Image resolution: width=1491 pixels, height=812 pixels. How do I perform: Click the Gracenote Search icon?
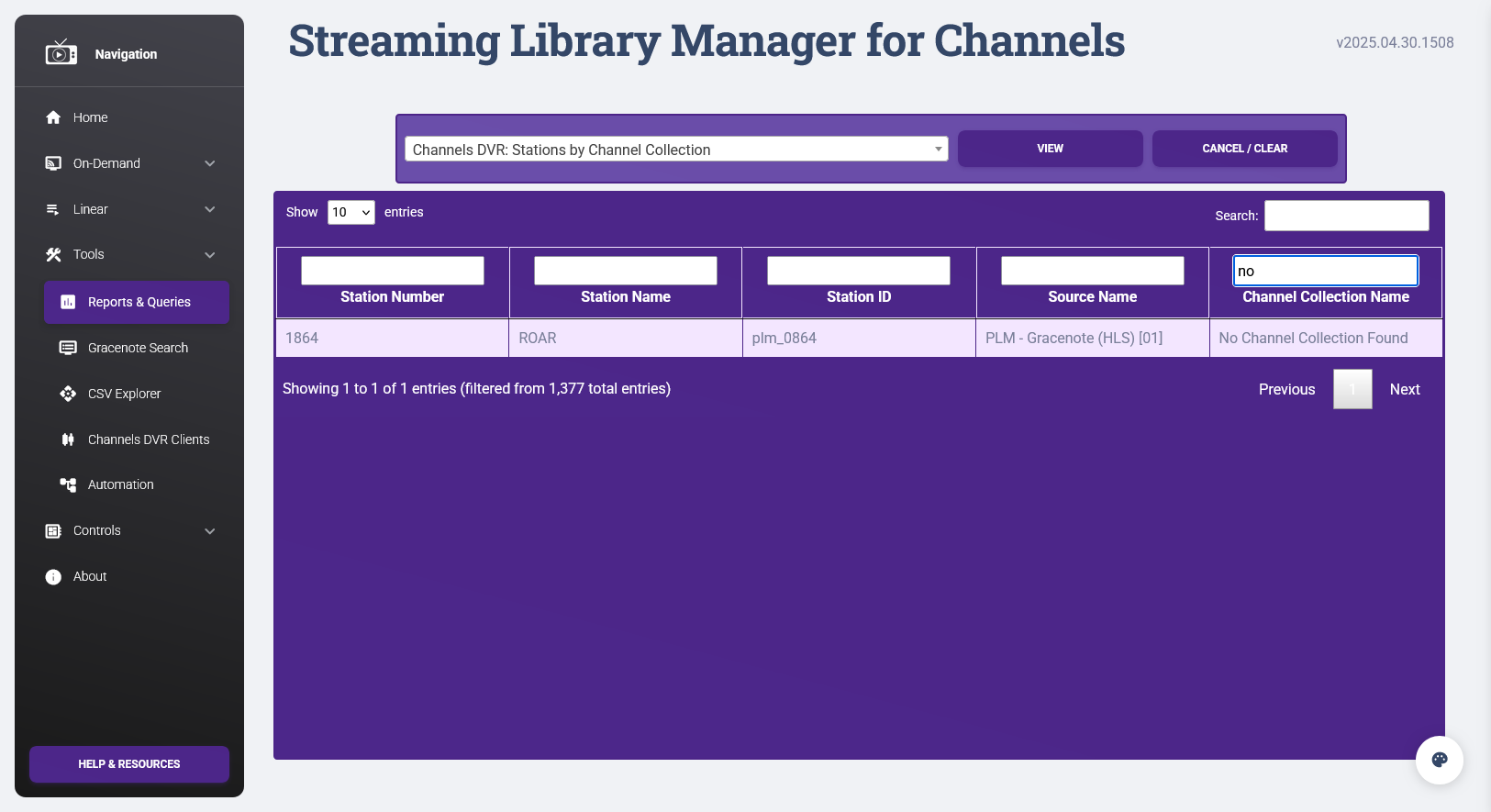(x=68, y=348)
